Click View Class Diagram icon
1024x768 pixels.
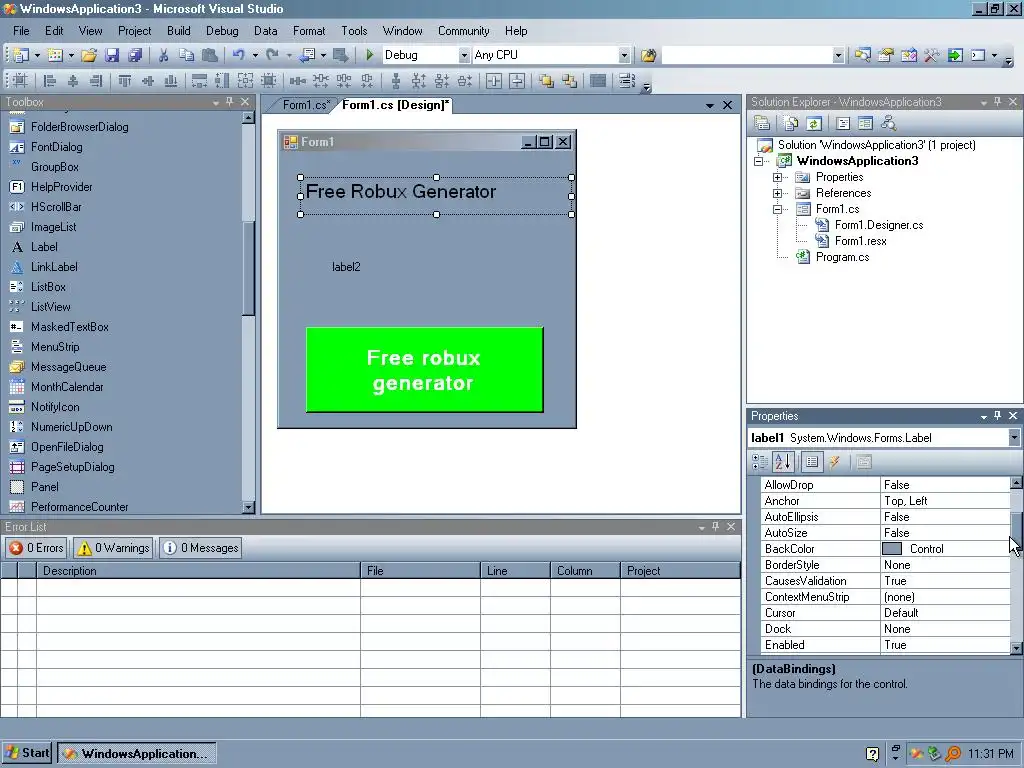coord(888,123)
